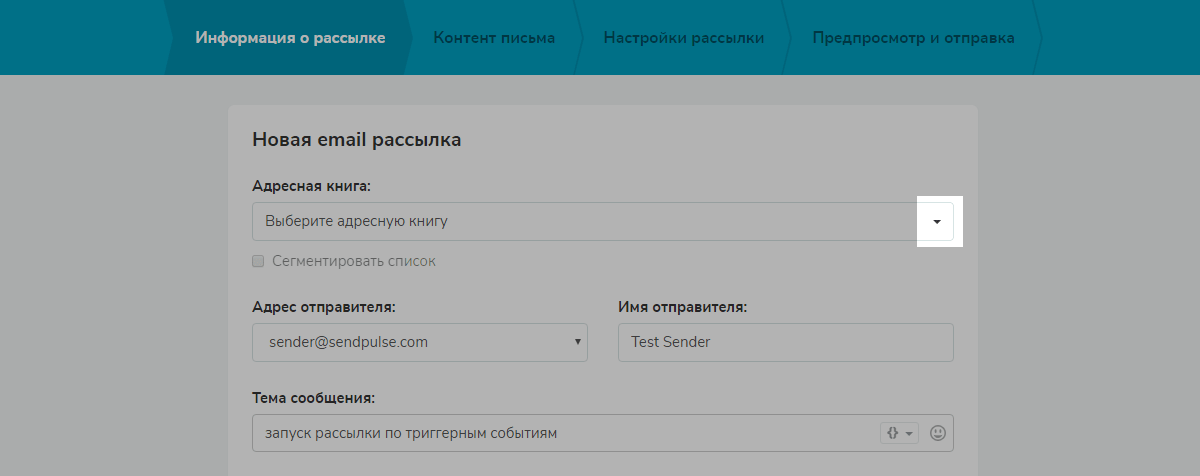This screenshot has height=476, width=1200.
Task: Click the 'Имя отправителя' field with Test Sender
Action: (786, 342)
